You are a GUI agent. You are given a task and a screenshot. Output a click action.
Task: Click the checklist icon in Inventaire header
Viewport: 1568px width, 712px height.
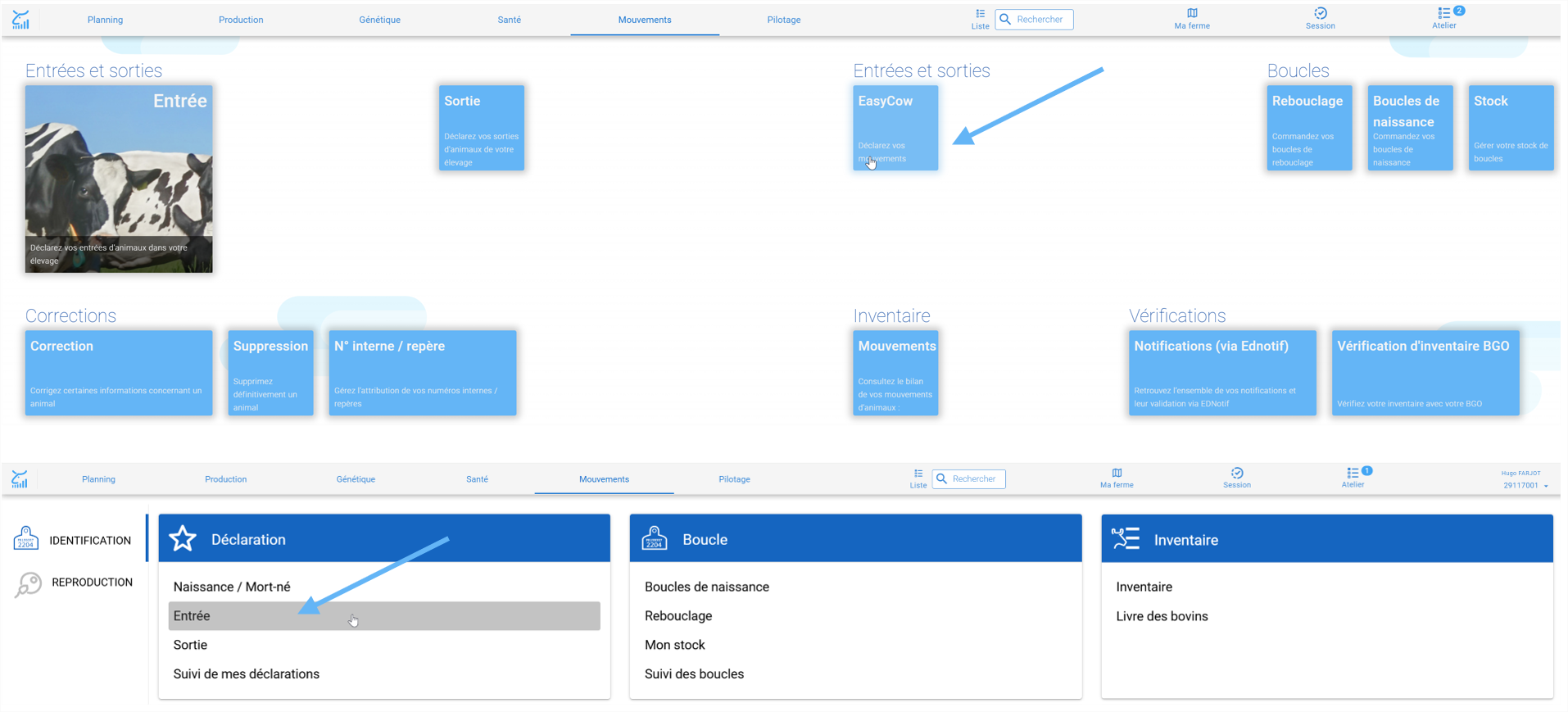click(1126, 538)
